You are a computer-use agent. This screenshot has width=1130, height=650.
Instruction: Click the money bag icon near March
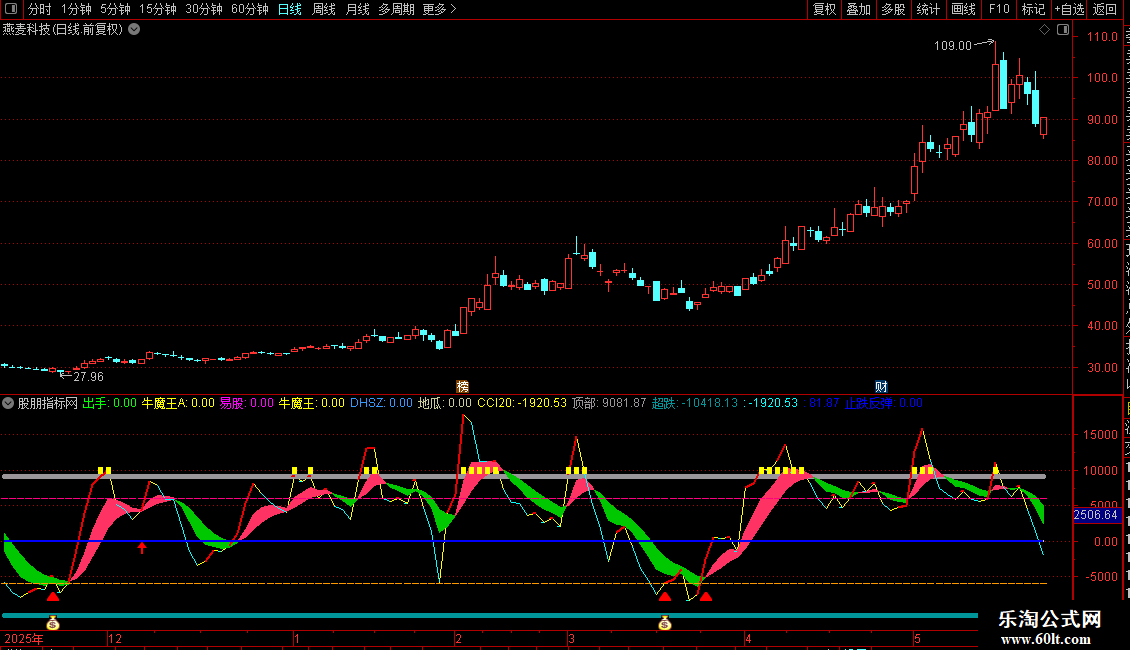[x=664, y=623]
